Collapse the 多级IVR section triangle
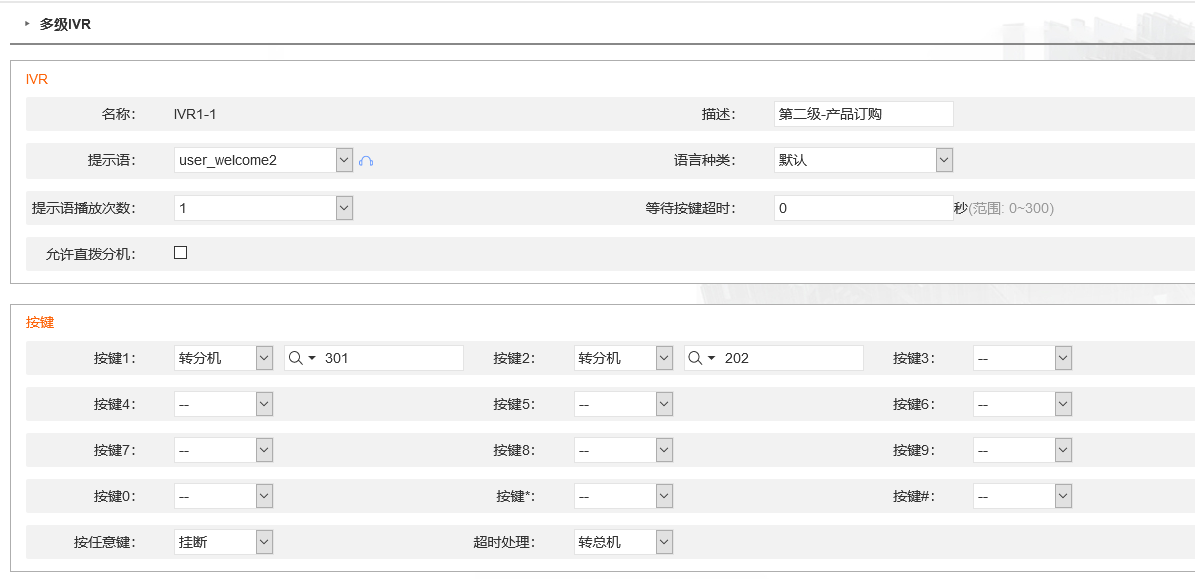The width and height of the screenshot is (1195, 579). pyautogui.click(x=27, y=24)
